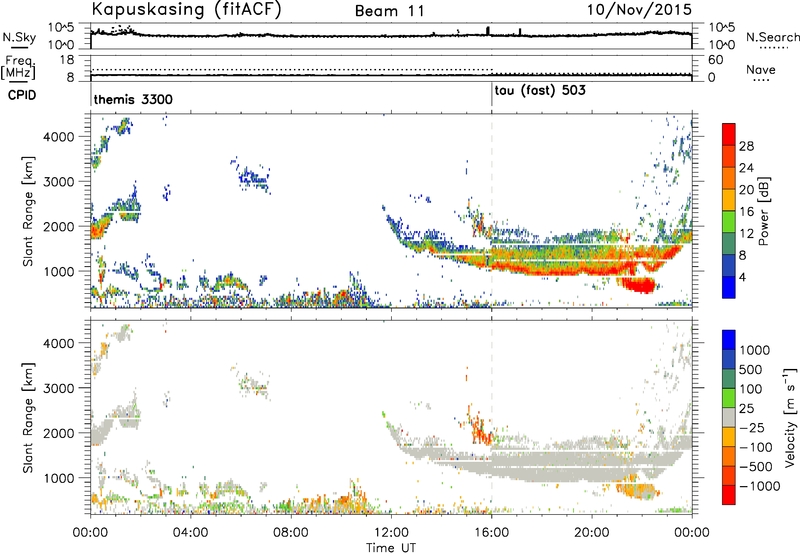
Task: Pick the teal 8–12 dB power swatch
Action: (729, 243)
